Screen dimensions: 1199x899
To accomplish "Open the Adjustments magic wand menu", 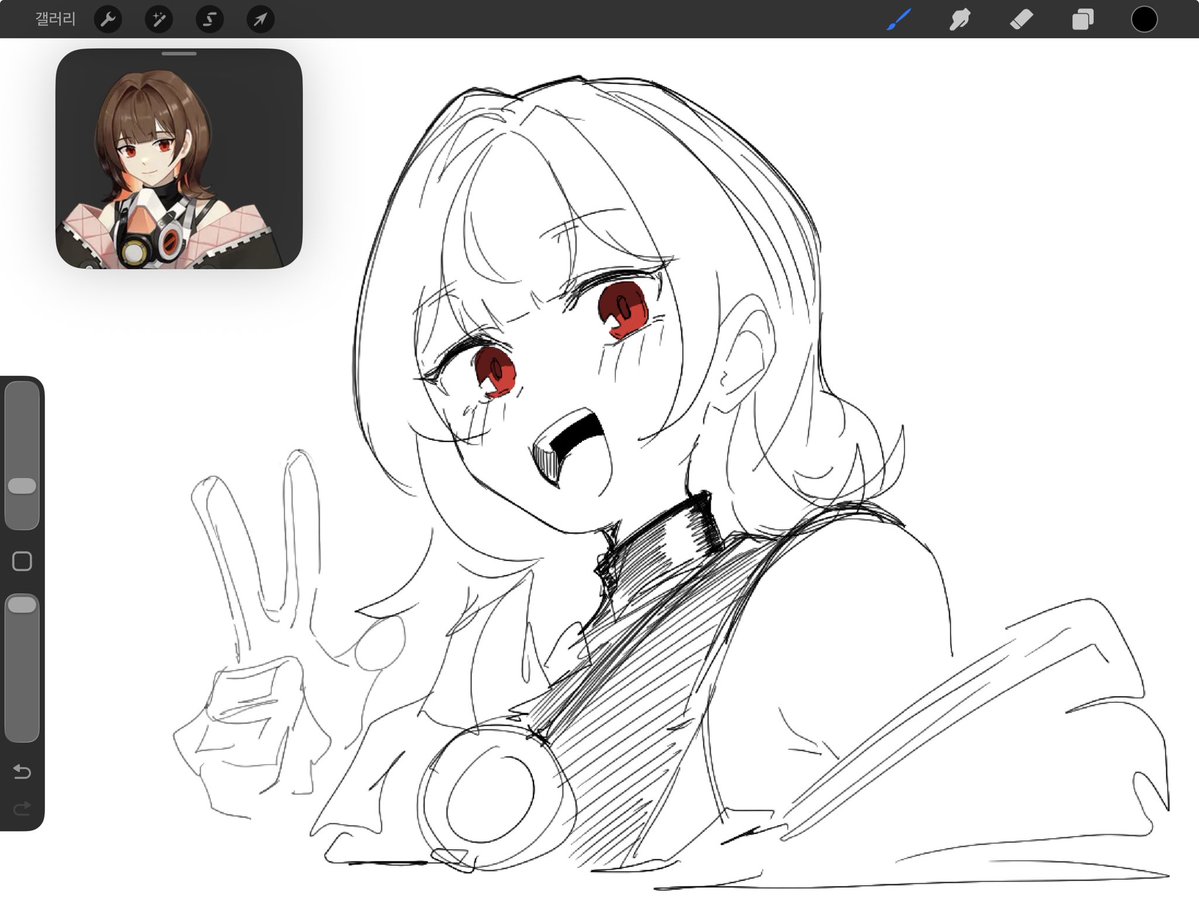I will (x=159, y=19).
